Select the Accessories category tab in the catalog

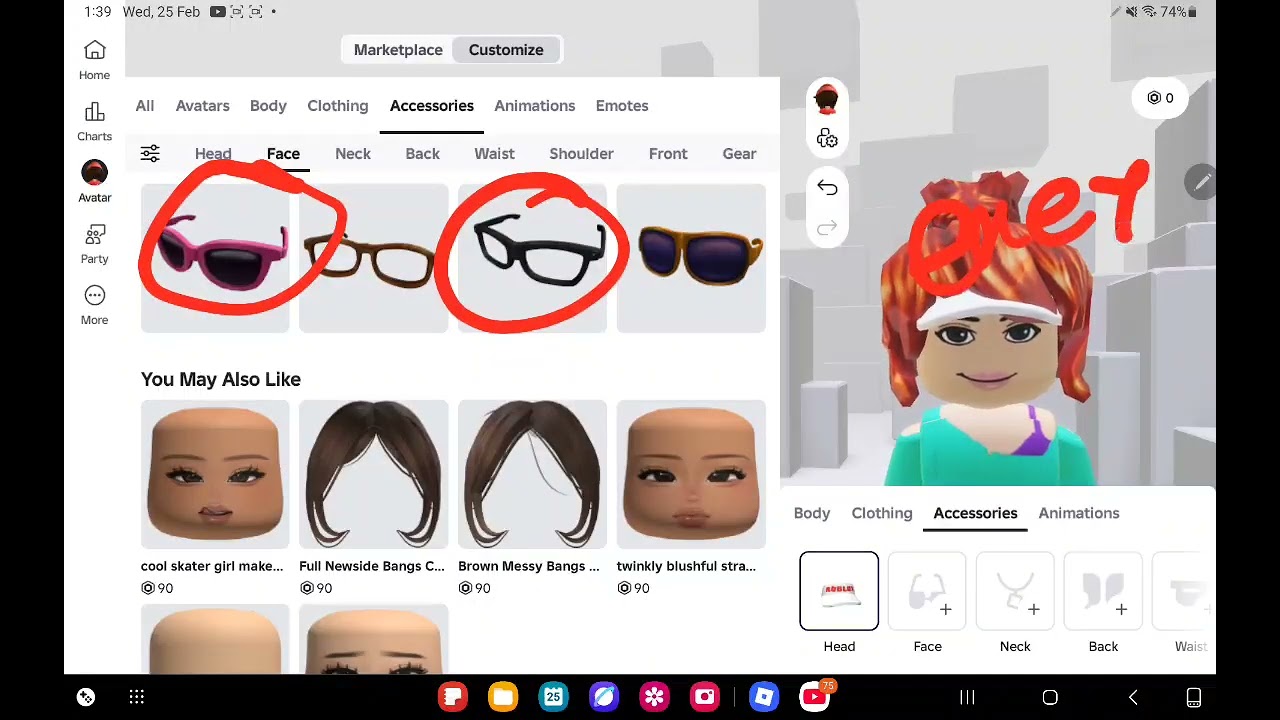(x=432, y=106)
